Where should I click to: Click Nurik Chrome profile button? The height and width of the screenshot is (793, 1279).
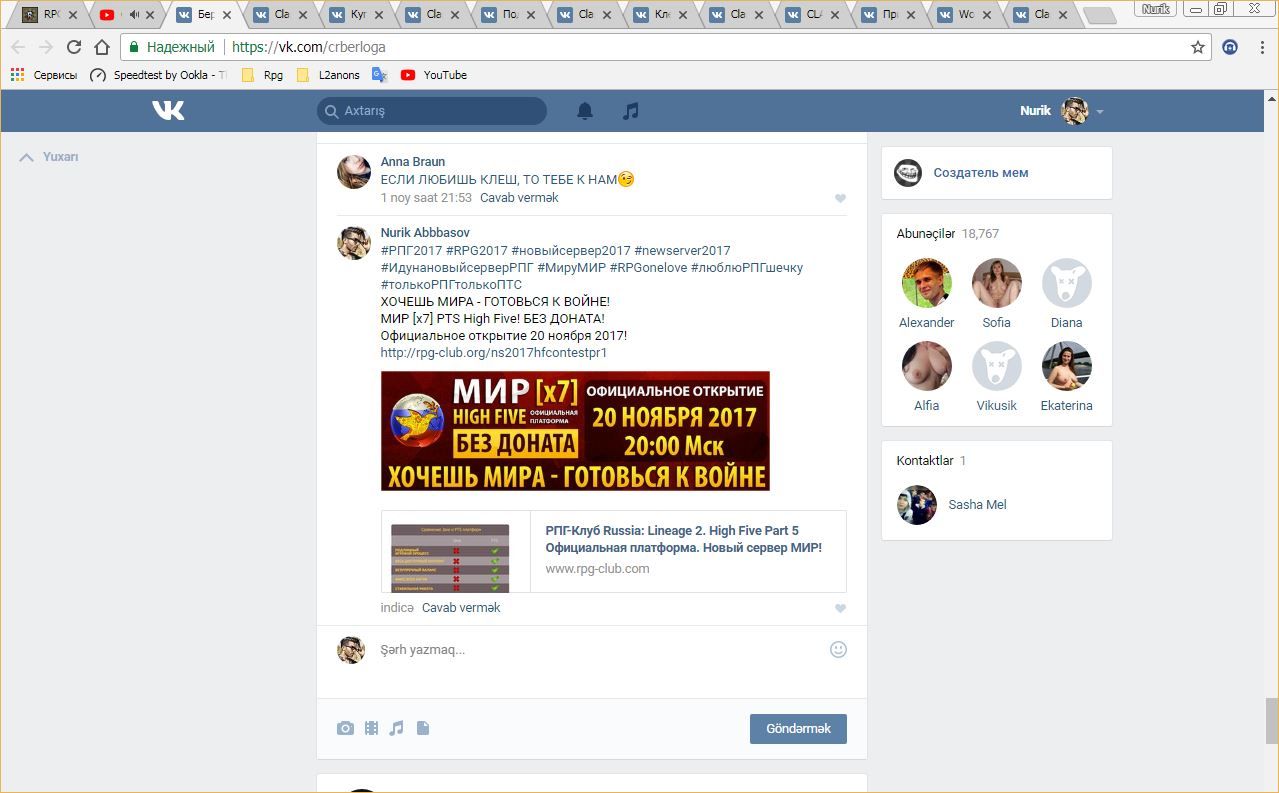pyautogui.click(x=1157, y=9)
